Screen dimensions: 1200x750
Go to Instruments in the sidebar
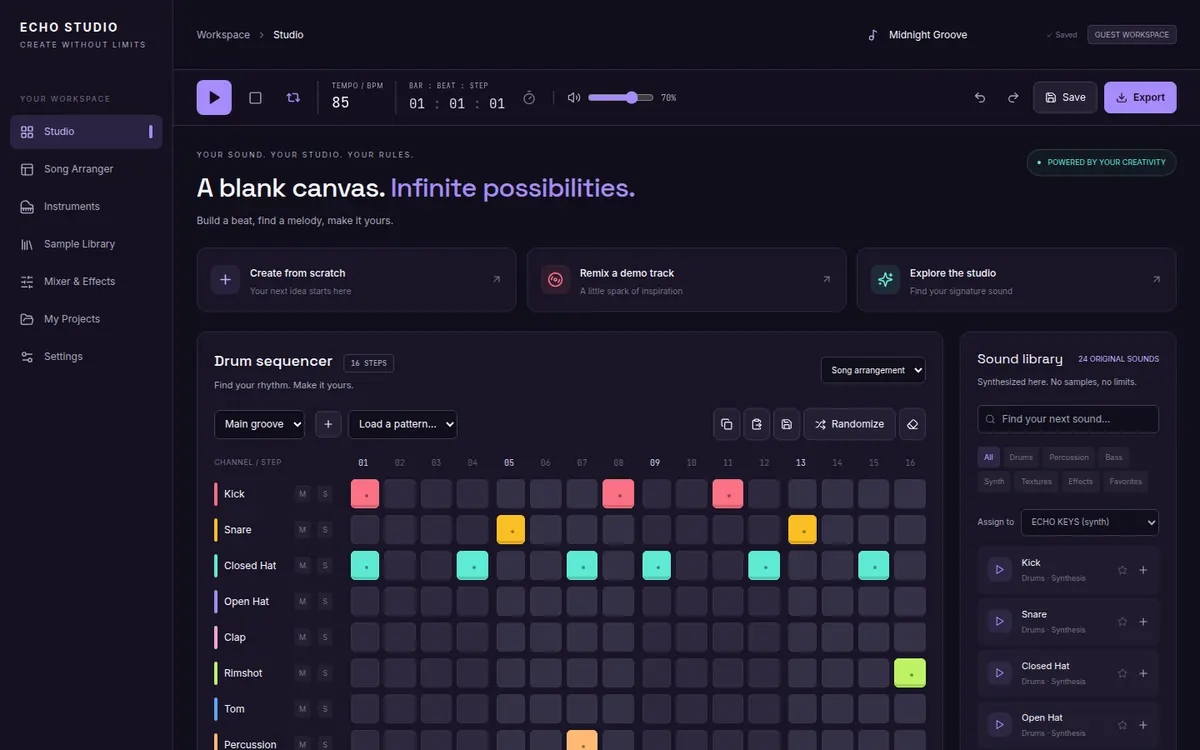pos(86,207)
